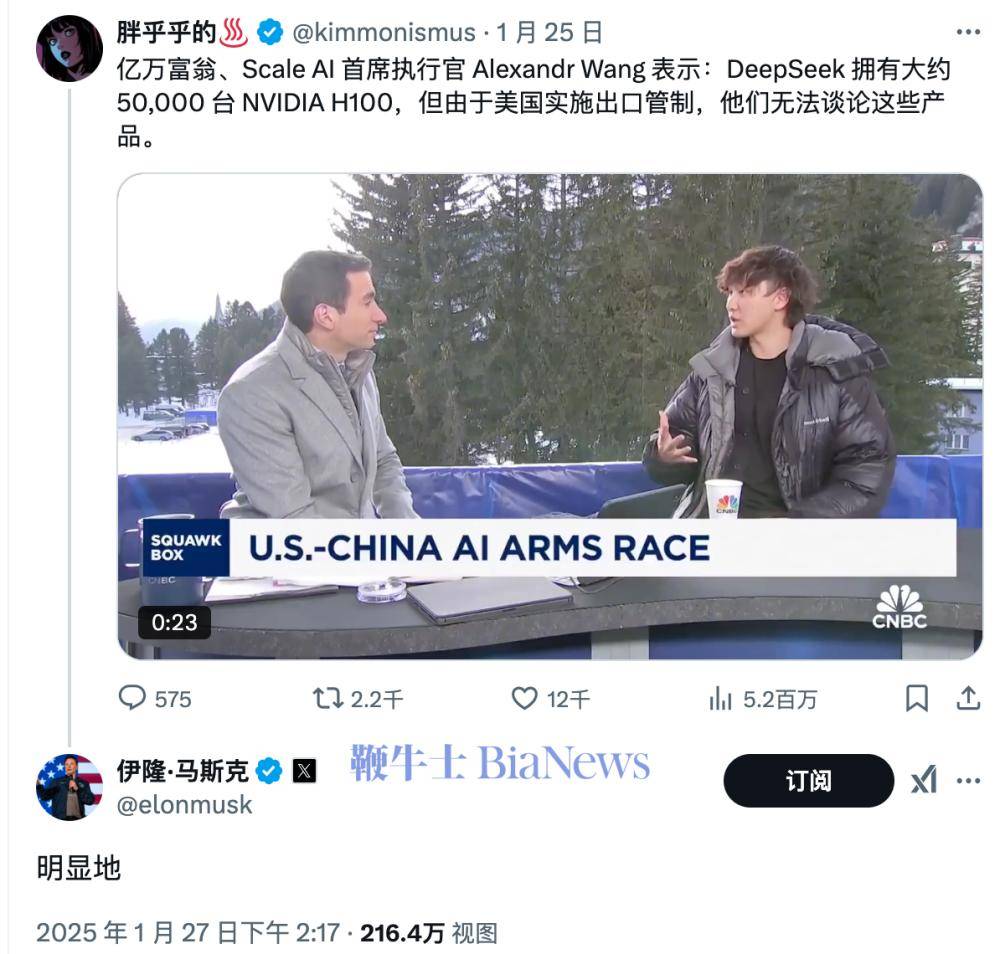This screenshot has width=1000, height=954.
Task: Click the 1月25日 tweet date link
Action: tap(549, 32)
